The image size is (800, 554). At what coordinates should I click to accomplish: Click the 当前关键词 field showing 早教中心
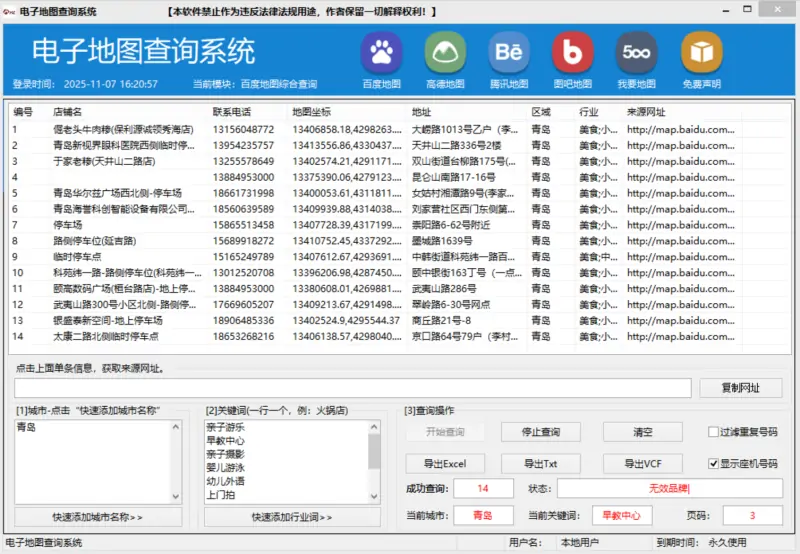tap(622, 515)
